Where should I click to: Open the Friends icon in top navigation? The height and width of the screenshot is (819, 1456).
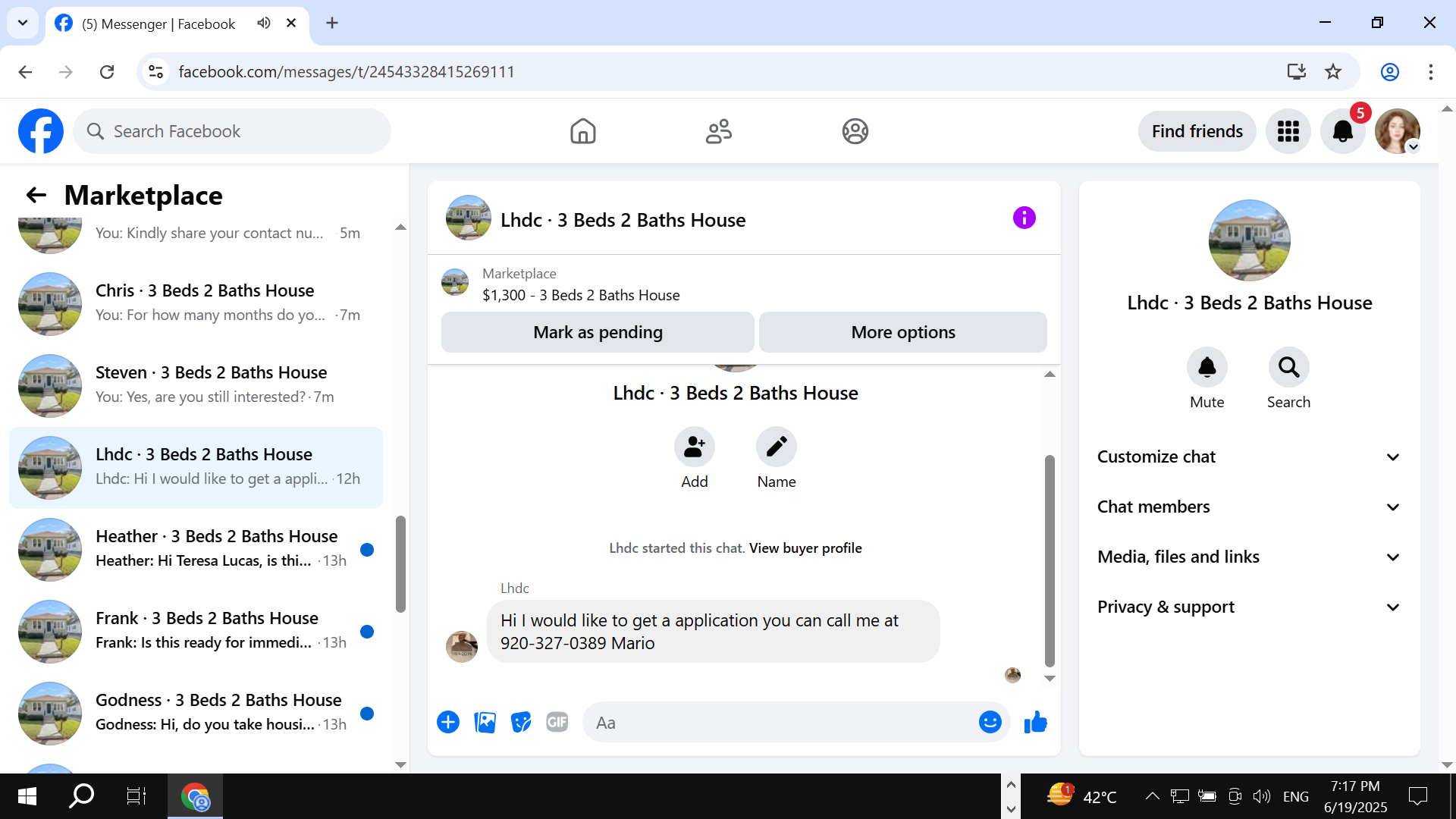[x=719, y=131]
